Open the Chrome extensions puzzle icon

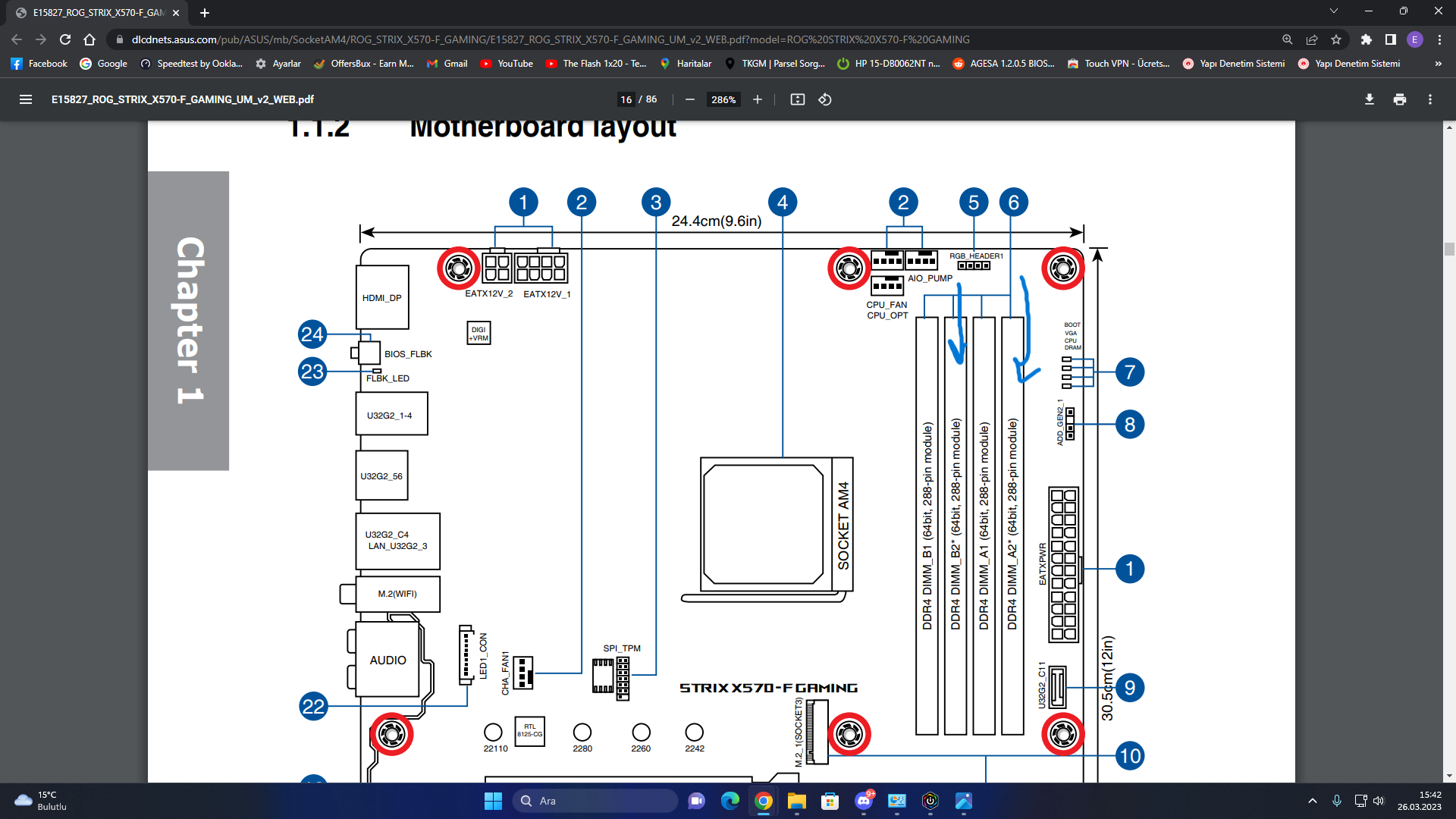point(1366,39)
